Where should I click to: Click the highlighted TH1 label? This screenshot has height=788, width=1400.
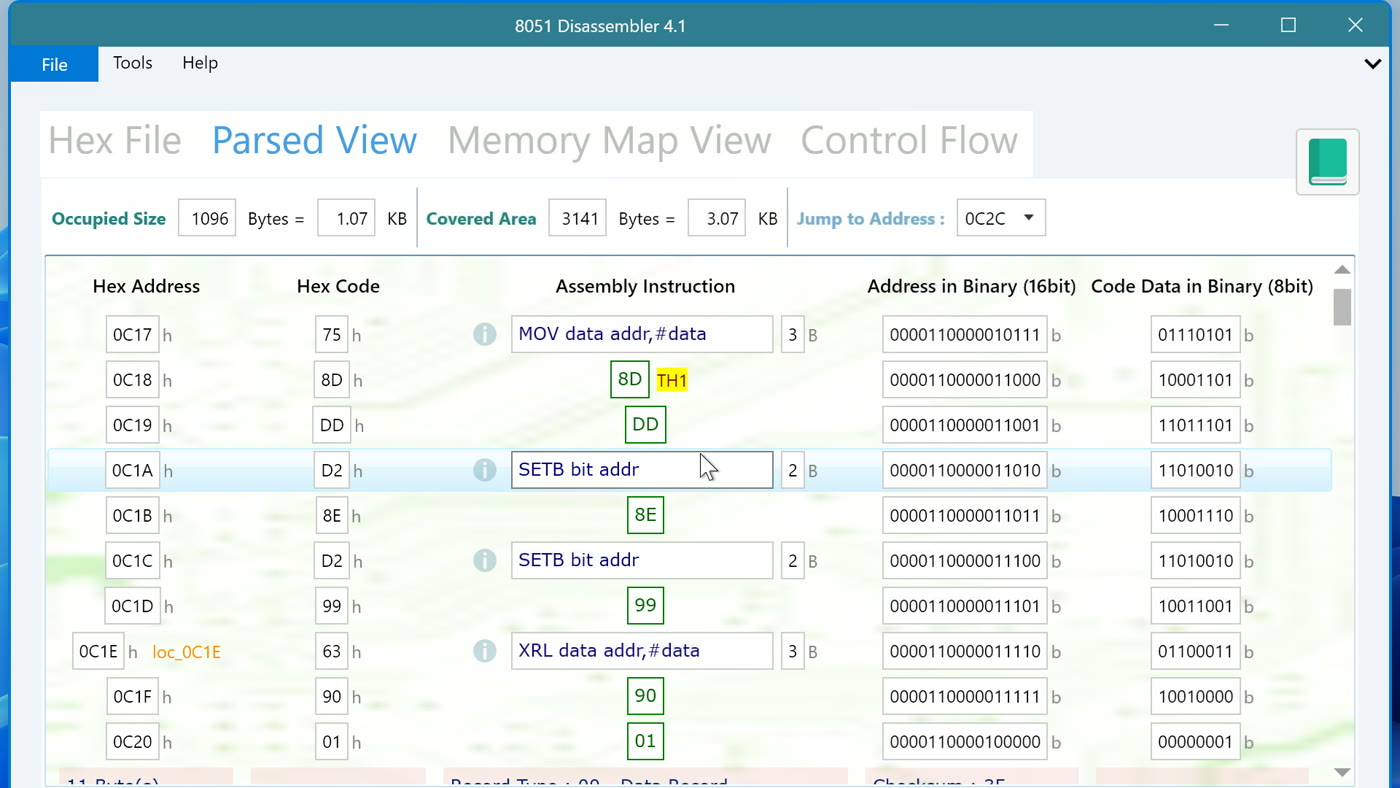[672, 380]
